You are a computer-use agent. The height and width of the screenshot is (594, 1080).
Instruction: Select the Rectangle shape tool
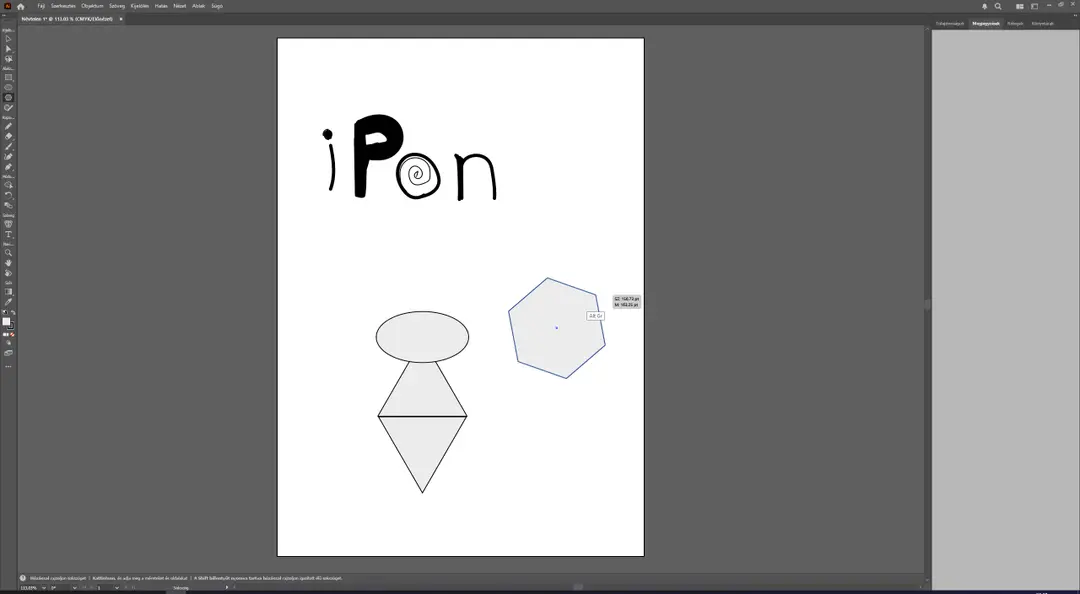coord(8,78)
